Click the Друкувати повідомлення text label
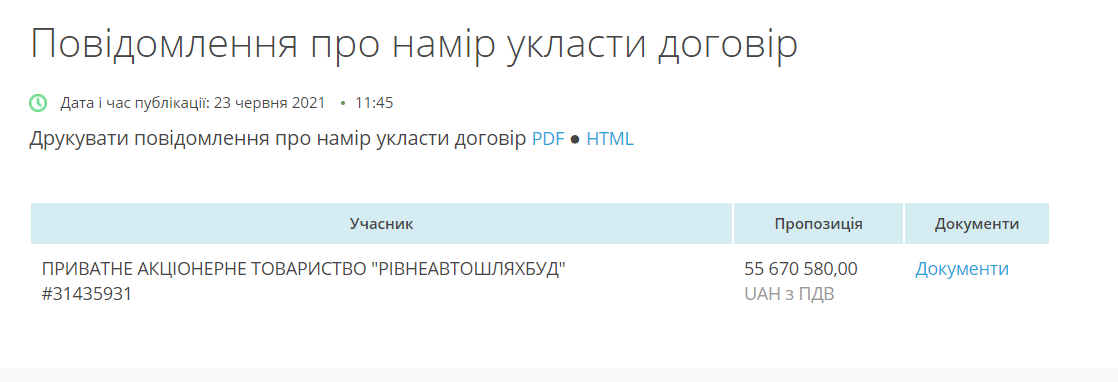This screenshot has height=382, width=1118. pyautogui.click(x=279, y=139)
